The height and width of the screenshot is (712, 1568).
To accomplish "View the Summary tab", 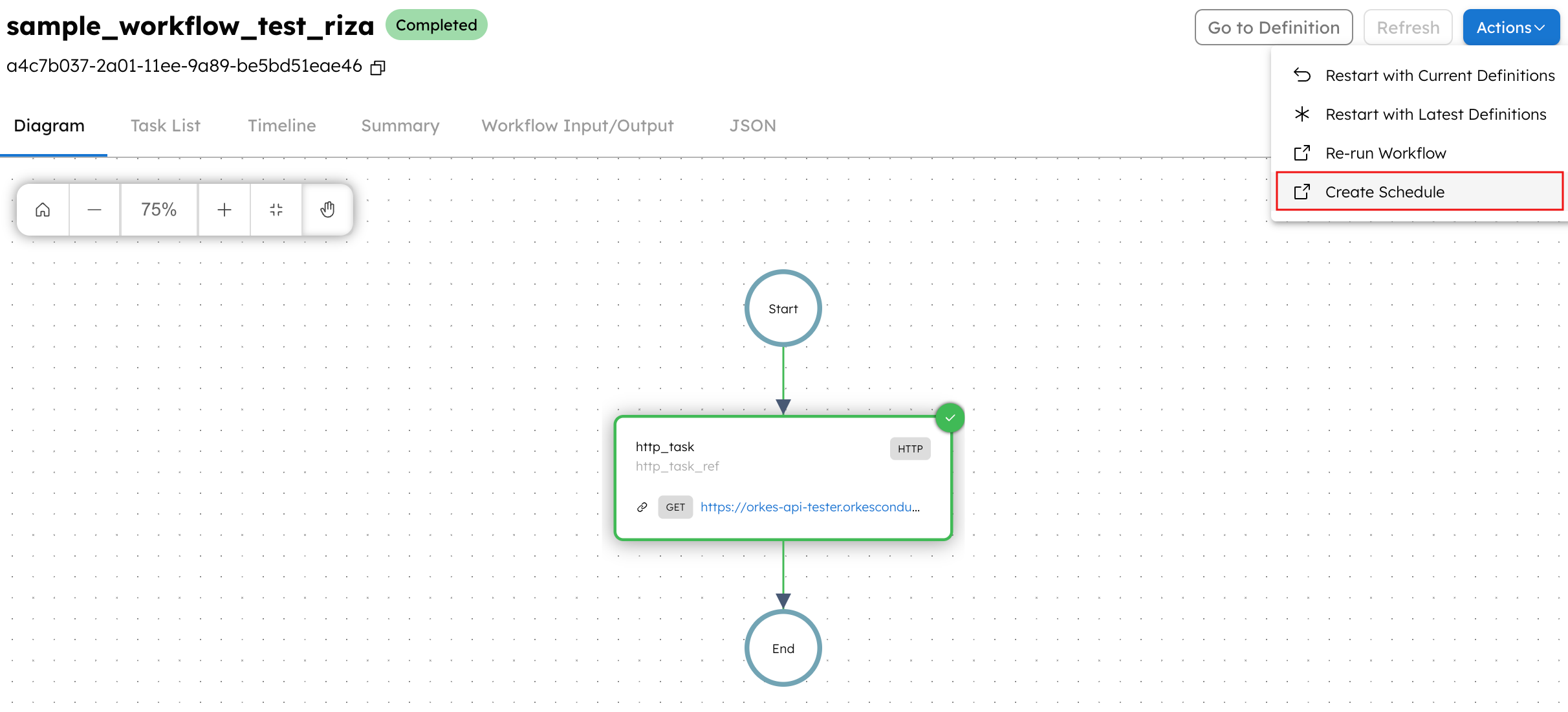I will (400, 126).
